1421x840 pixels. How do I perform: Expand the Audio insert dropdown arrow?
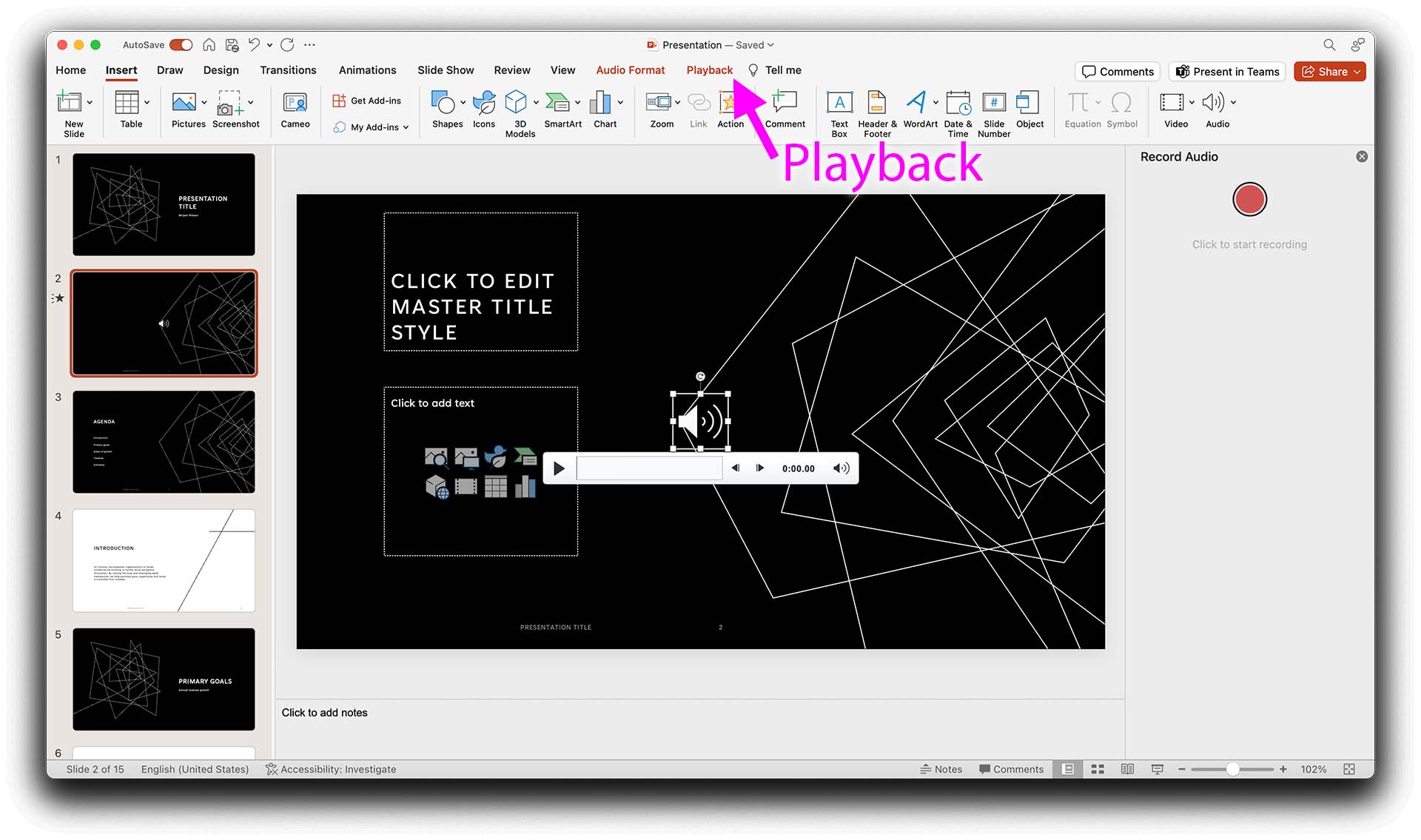pos(1233,102)
